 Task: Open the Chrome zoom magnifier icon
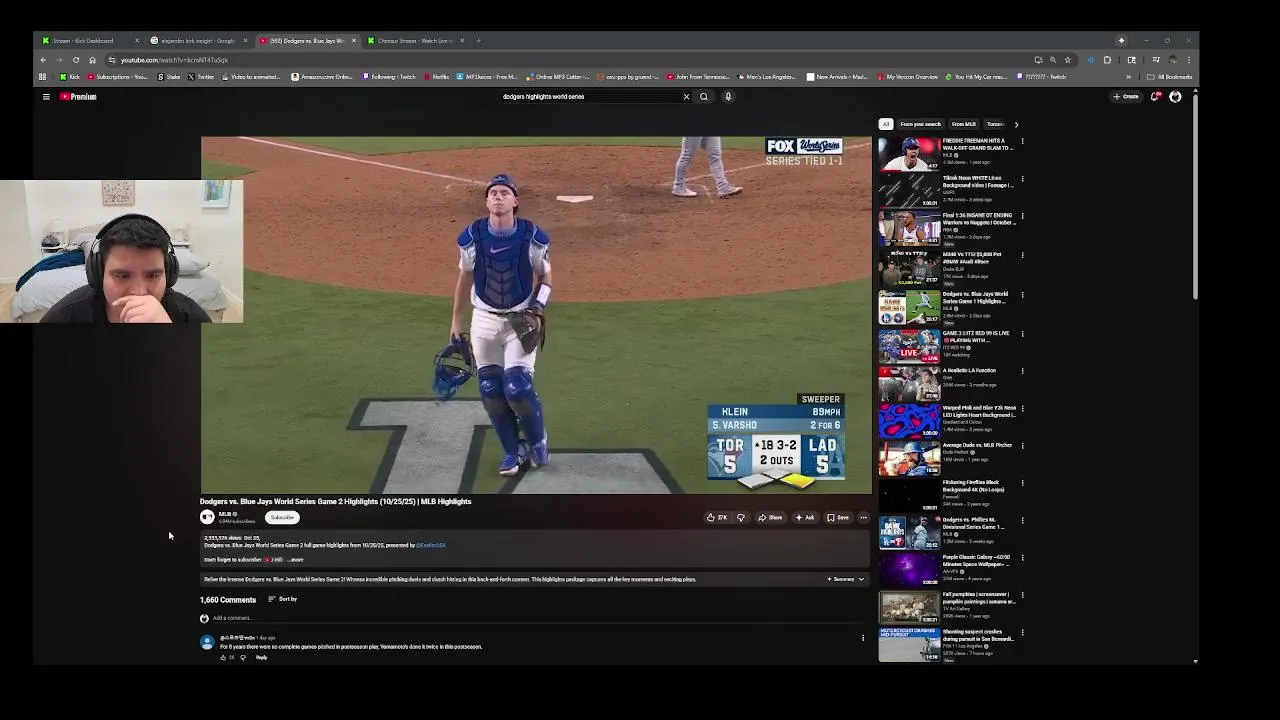click(1052, 60)
